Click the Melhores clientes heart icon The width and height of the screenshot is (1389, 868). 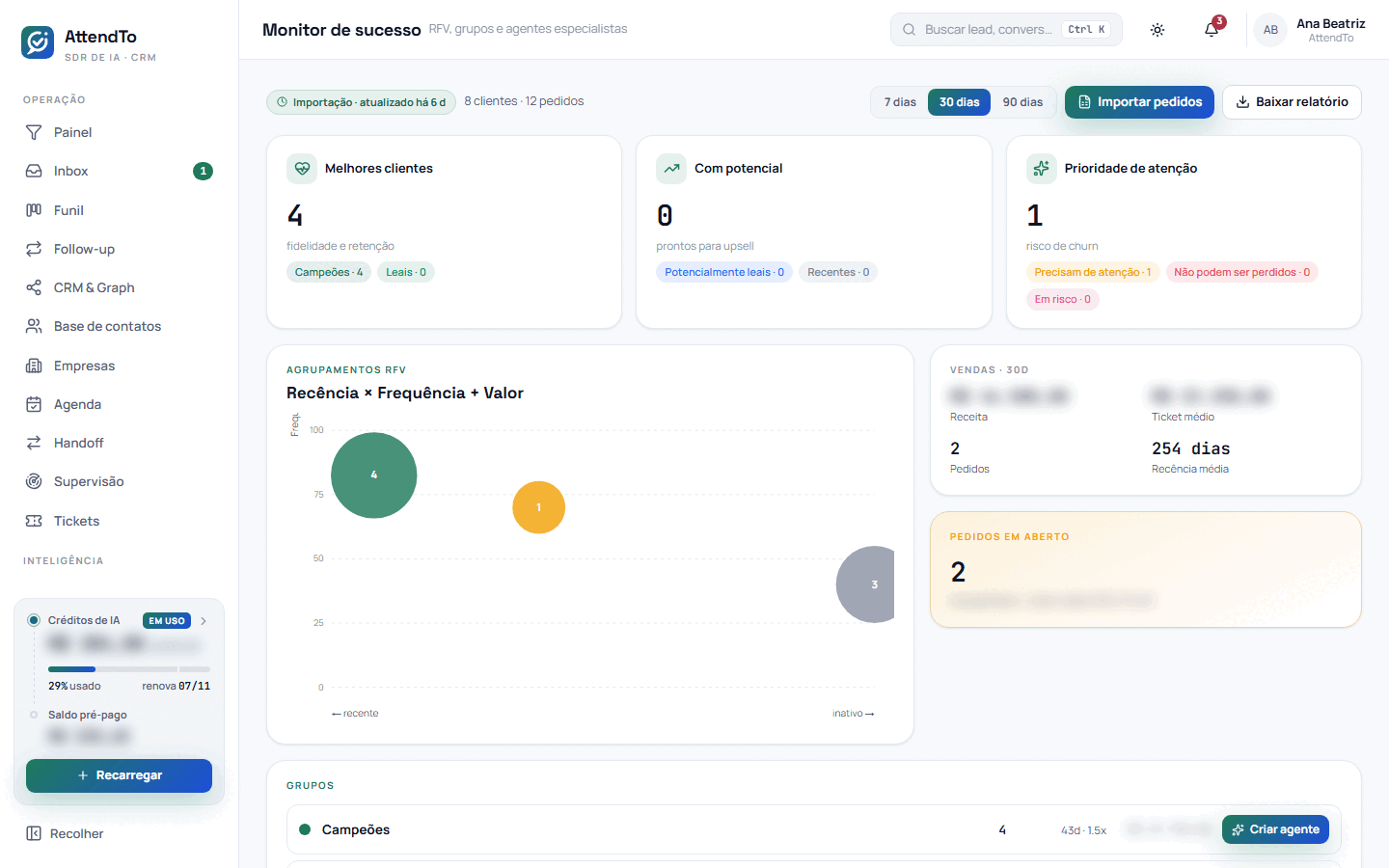click(302, 169)
